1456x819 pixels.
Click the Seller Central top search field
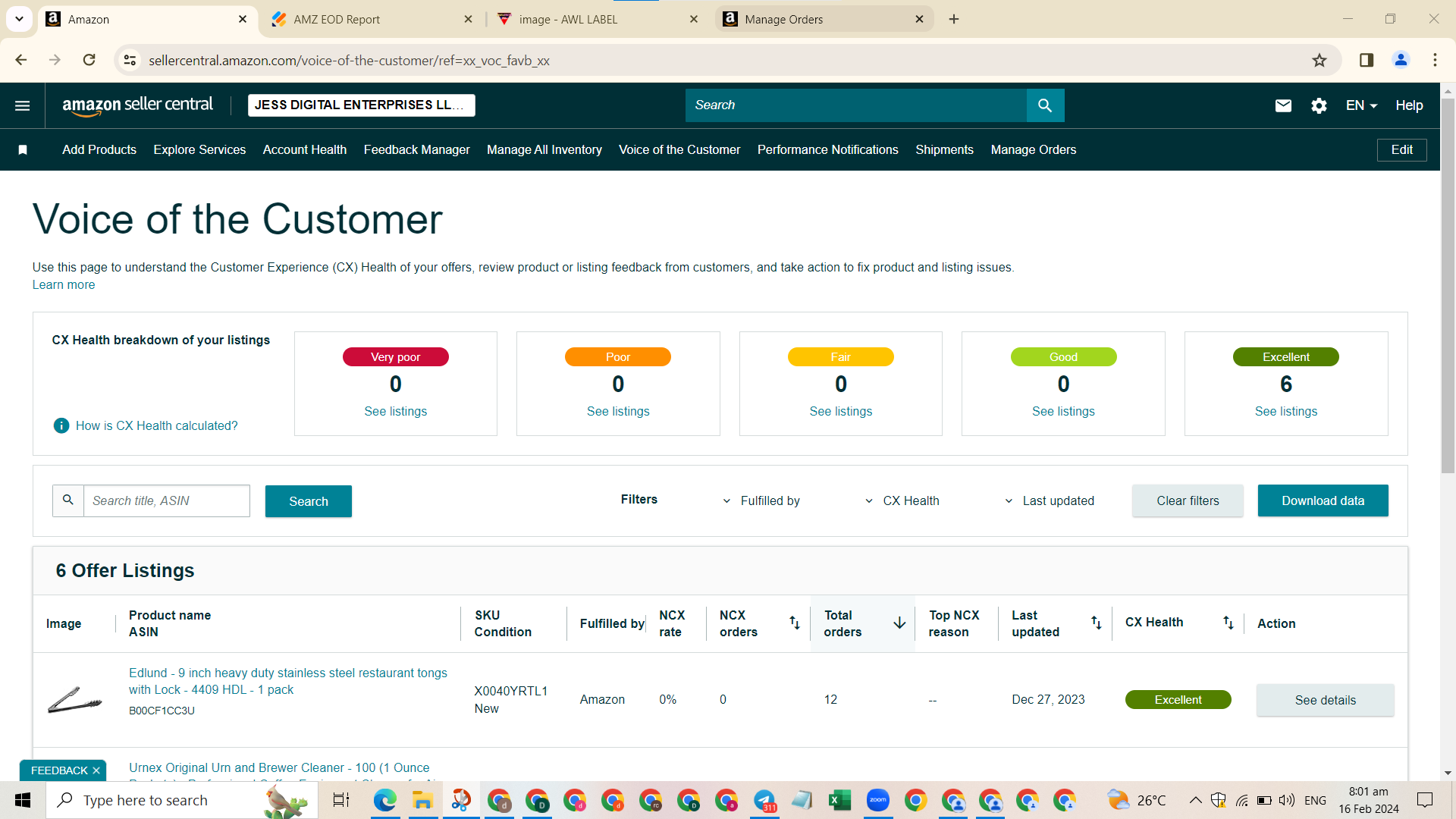(x=856, y=105)
